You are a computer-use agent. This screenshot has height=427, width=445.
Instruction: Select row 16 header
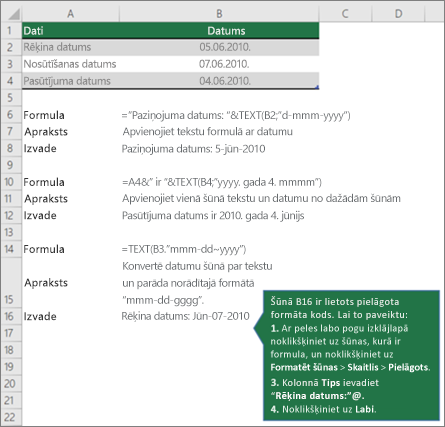pos(11,316)
